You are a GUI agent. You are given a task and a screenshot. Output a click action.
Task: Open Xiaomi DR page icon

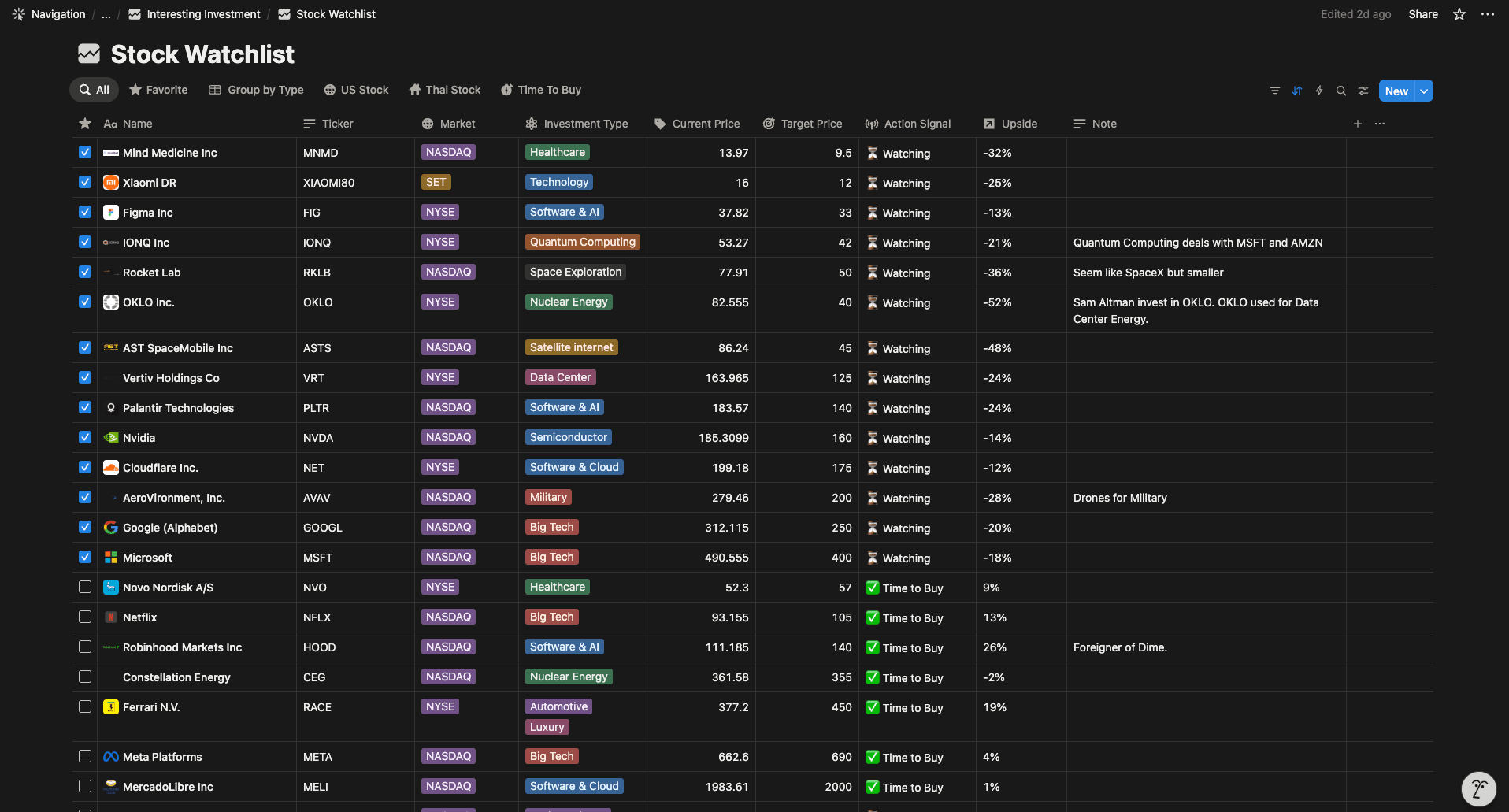tap(111, 183)
